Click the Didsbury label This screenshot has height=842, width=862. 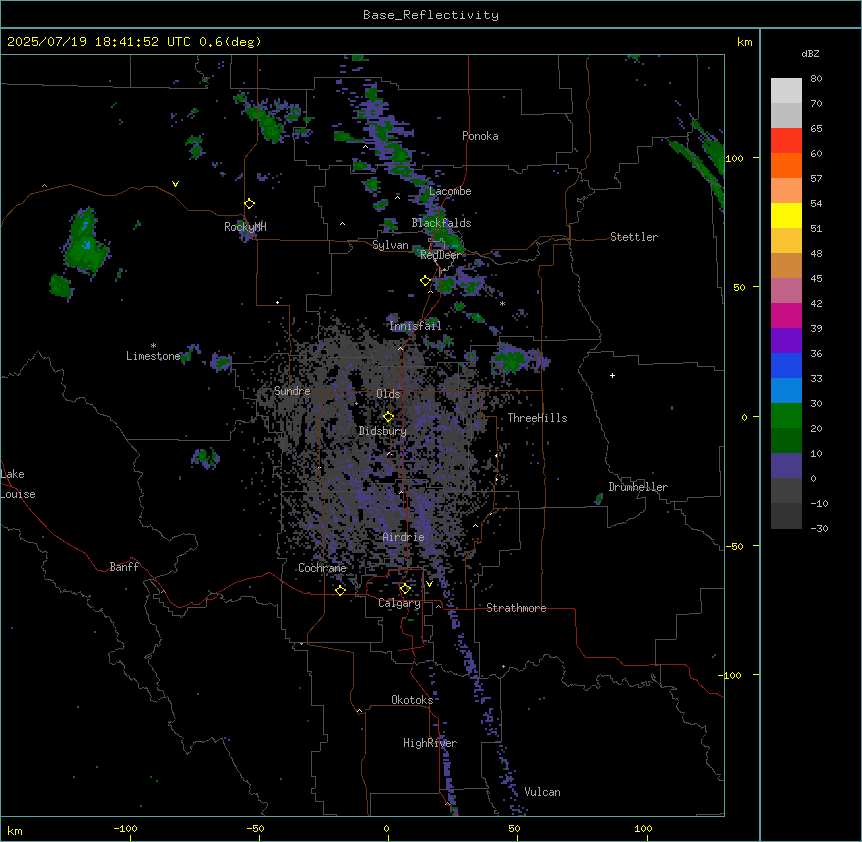[382, 431]
